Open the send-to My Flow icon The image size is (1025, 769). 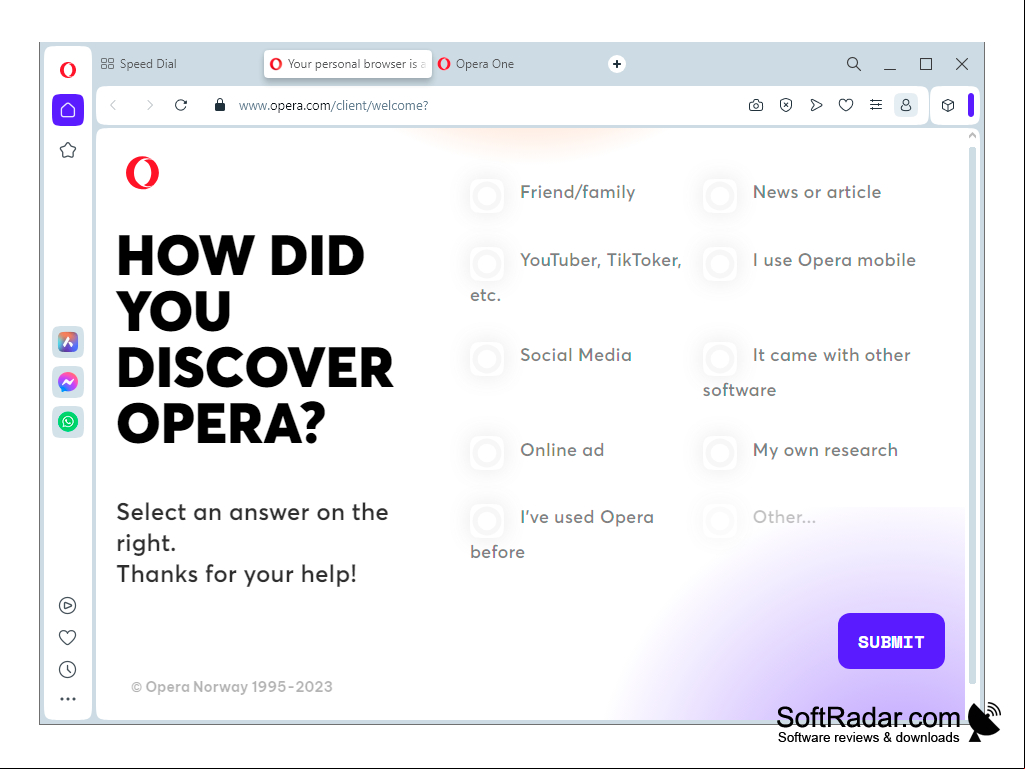(x=816, y=105)
